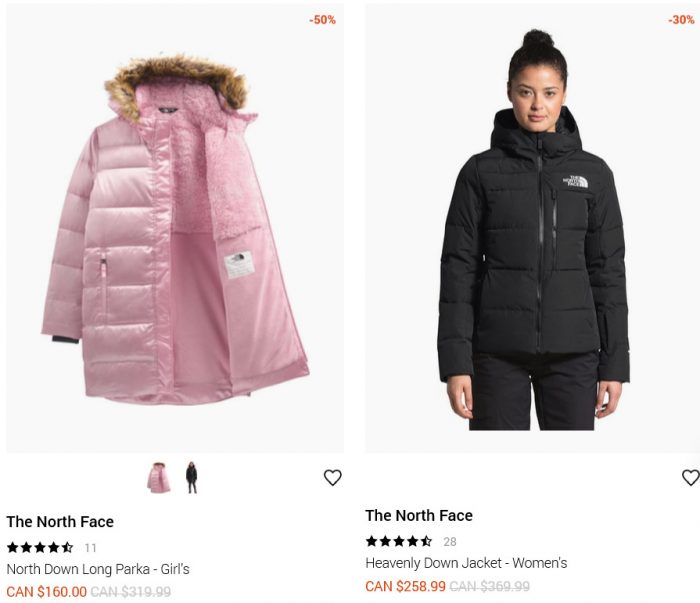Click the -30% discount badge

pyautogui.click(x=681, y=20)
